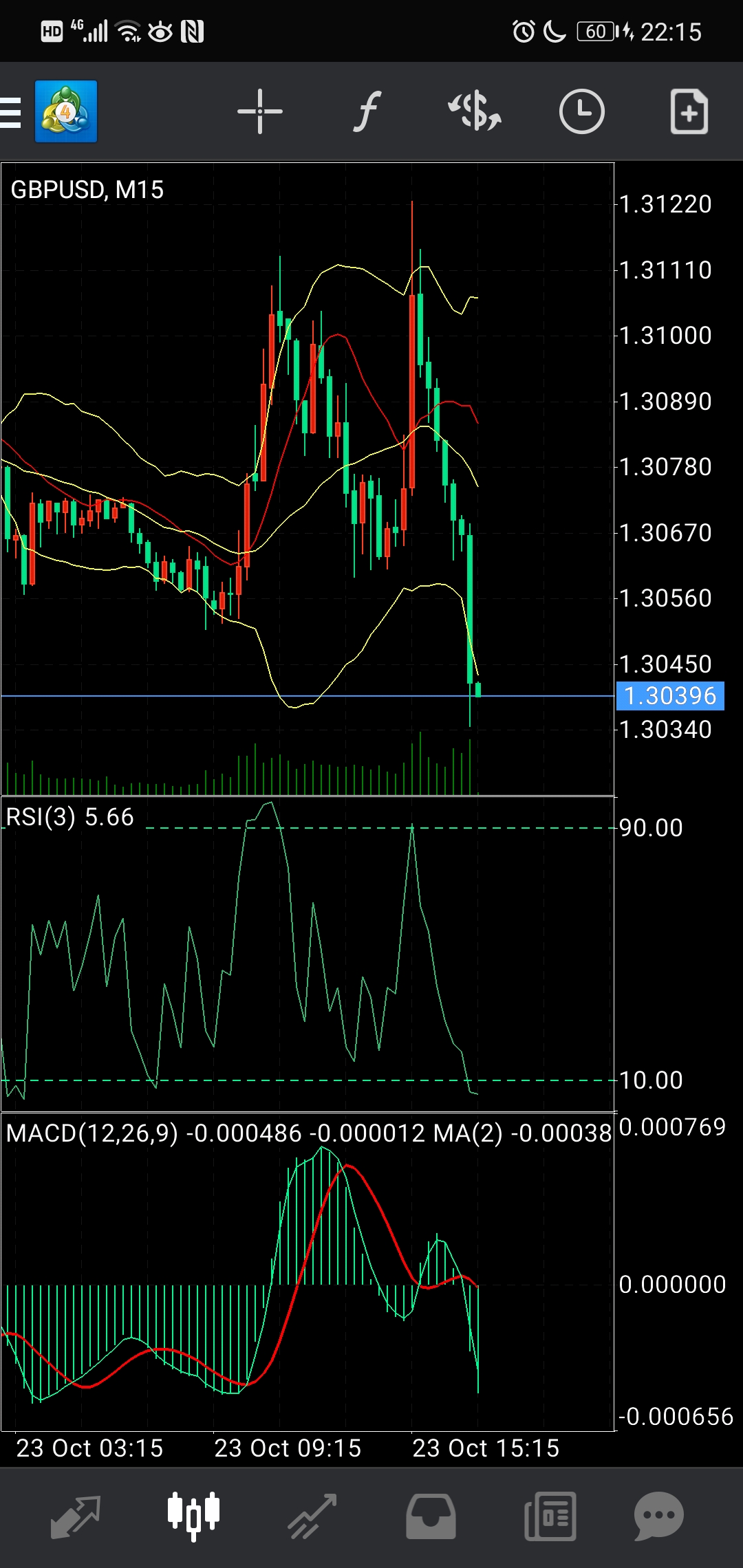Switch to the Chart candlestick tab

pos(194,1516)
